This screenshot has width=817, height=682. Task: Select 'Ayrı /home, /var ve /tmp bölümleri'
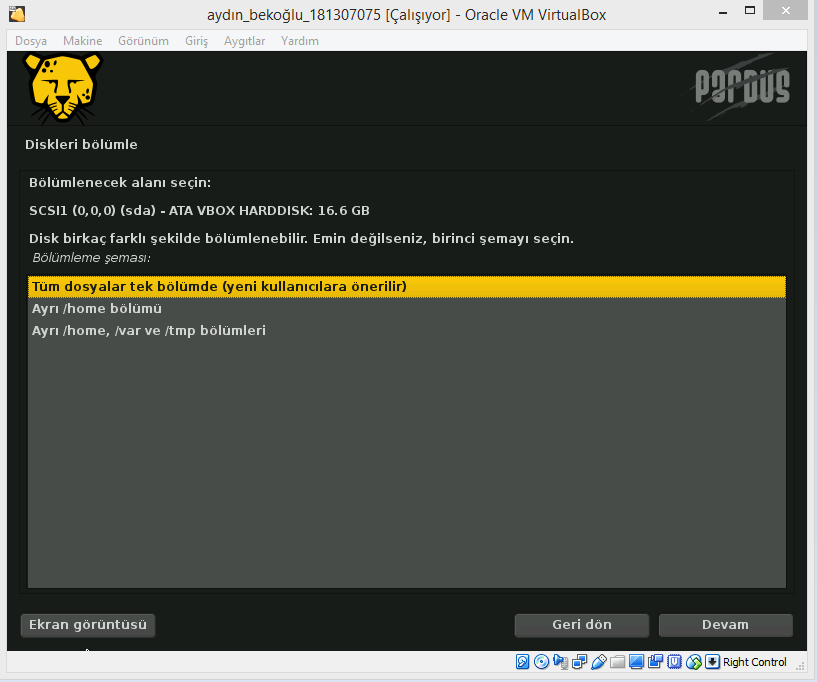[406, 330]
